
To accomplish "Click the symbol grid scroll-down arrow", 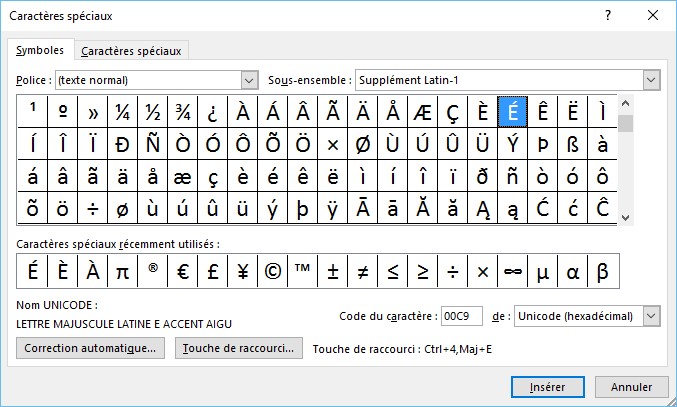I will coord(625,218).
